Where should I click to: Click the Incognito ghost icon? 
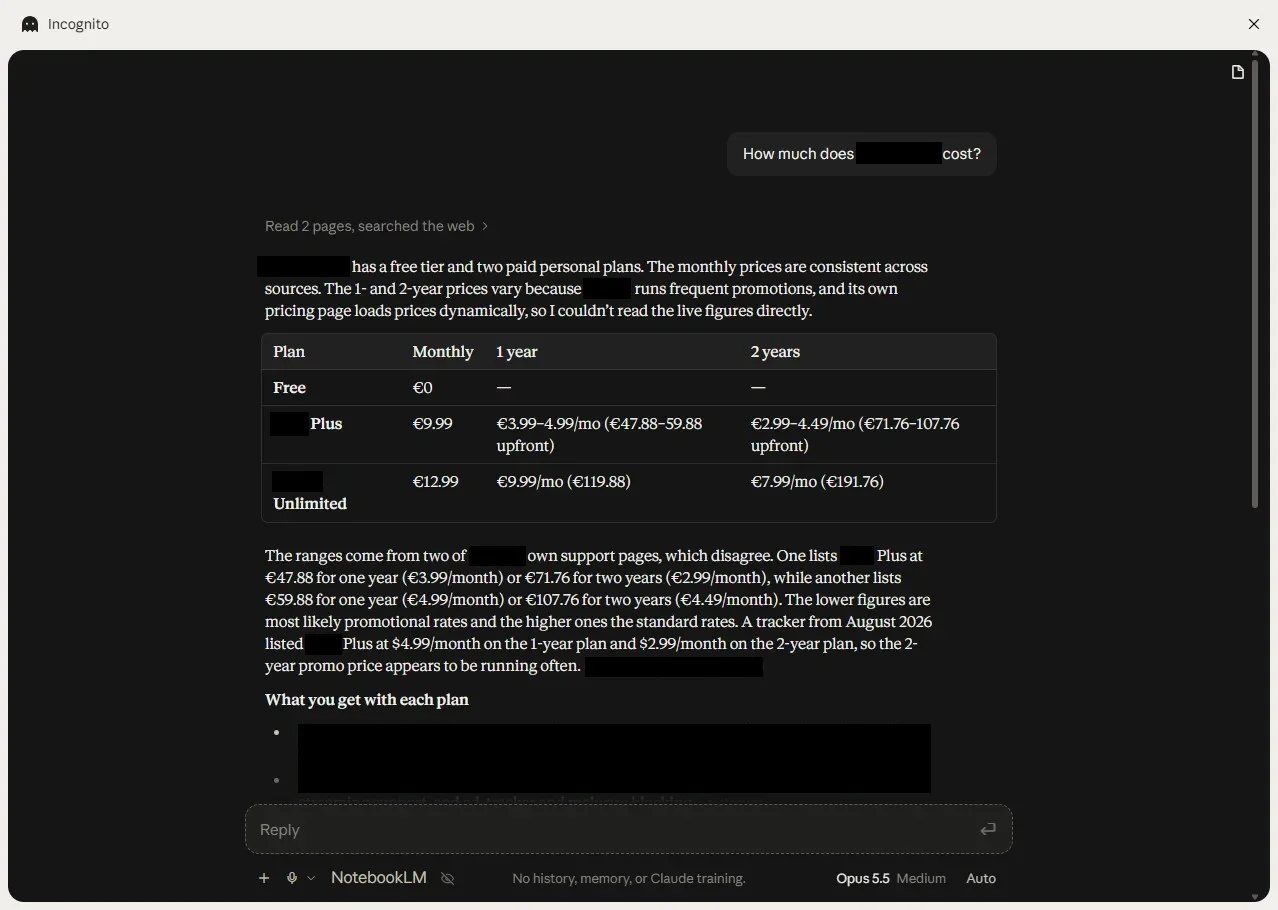[30, 24]
